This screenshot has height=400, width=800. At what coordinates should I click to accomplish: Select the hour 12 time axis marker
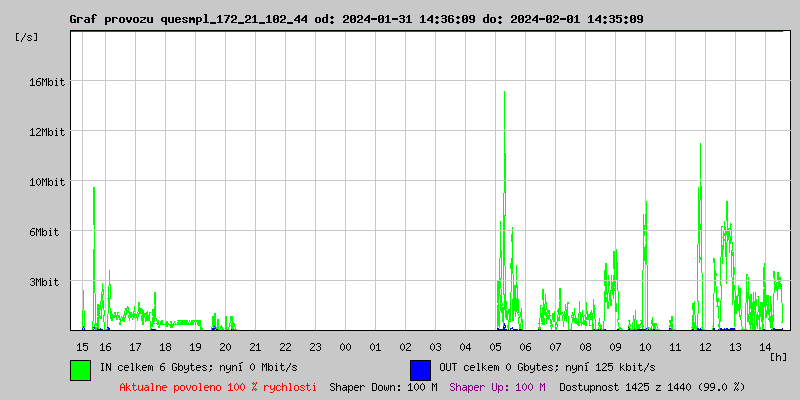705,346
